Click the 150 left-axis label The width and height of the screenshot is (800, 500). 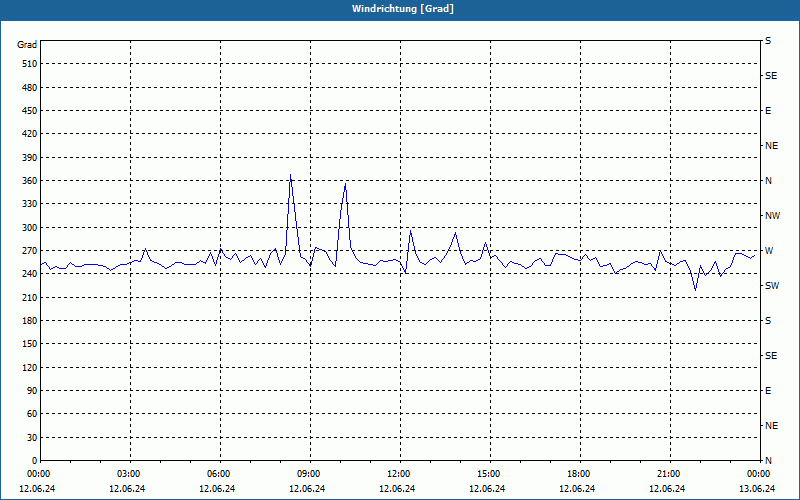click(x=30, y=344)
